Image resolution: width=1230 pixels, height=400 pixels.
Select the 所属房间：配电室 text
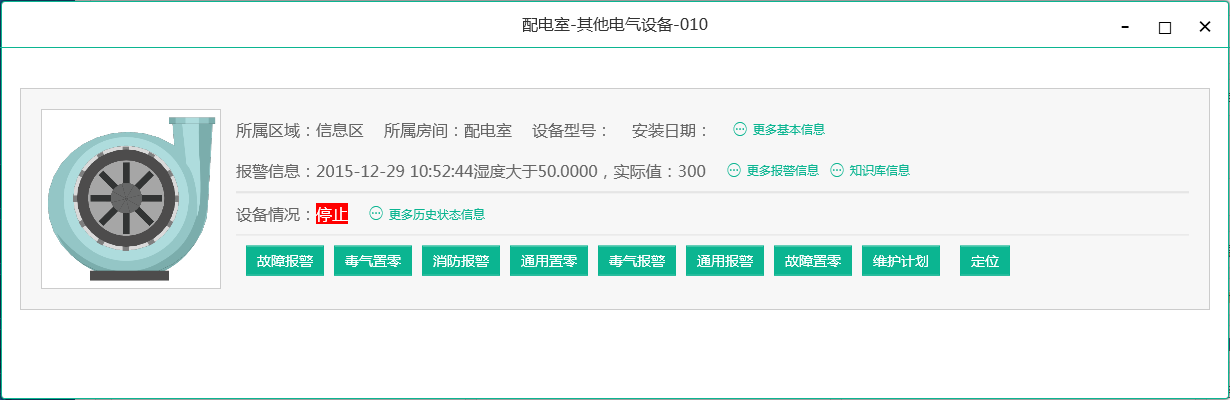point(448,130)
